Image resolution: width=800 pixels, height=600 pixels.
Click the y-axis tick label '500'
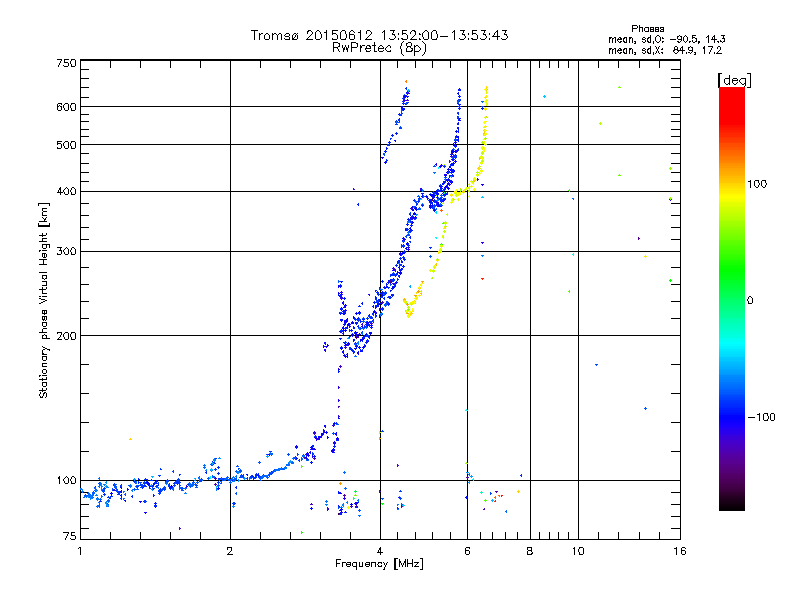[66, 145]
